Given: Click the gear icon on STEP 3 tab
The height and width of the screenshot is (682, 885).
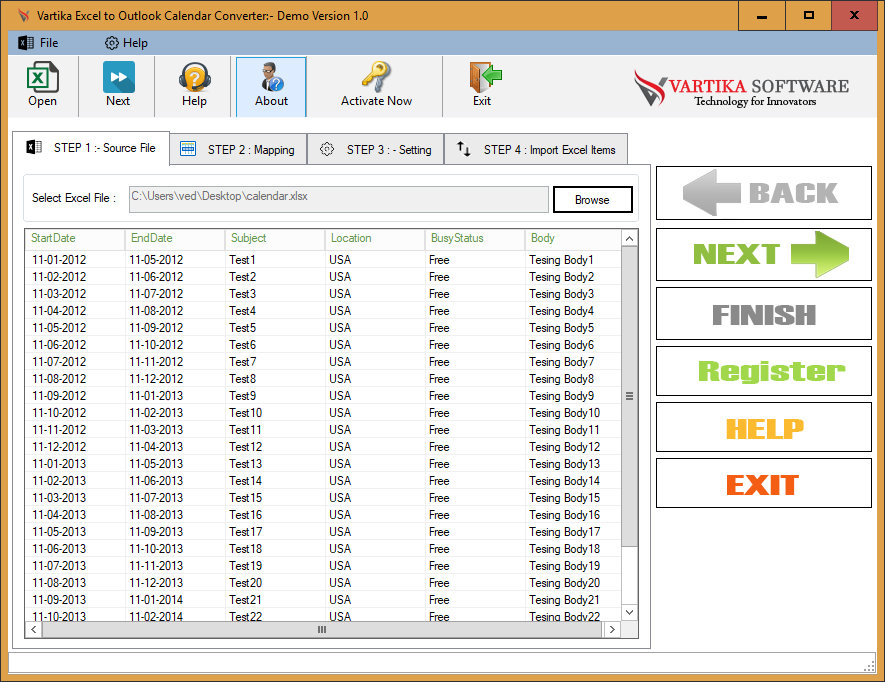Looking at the screenshot, I should point(327,149).
